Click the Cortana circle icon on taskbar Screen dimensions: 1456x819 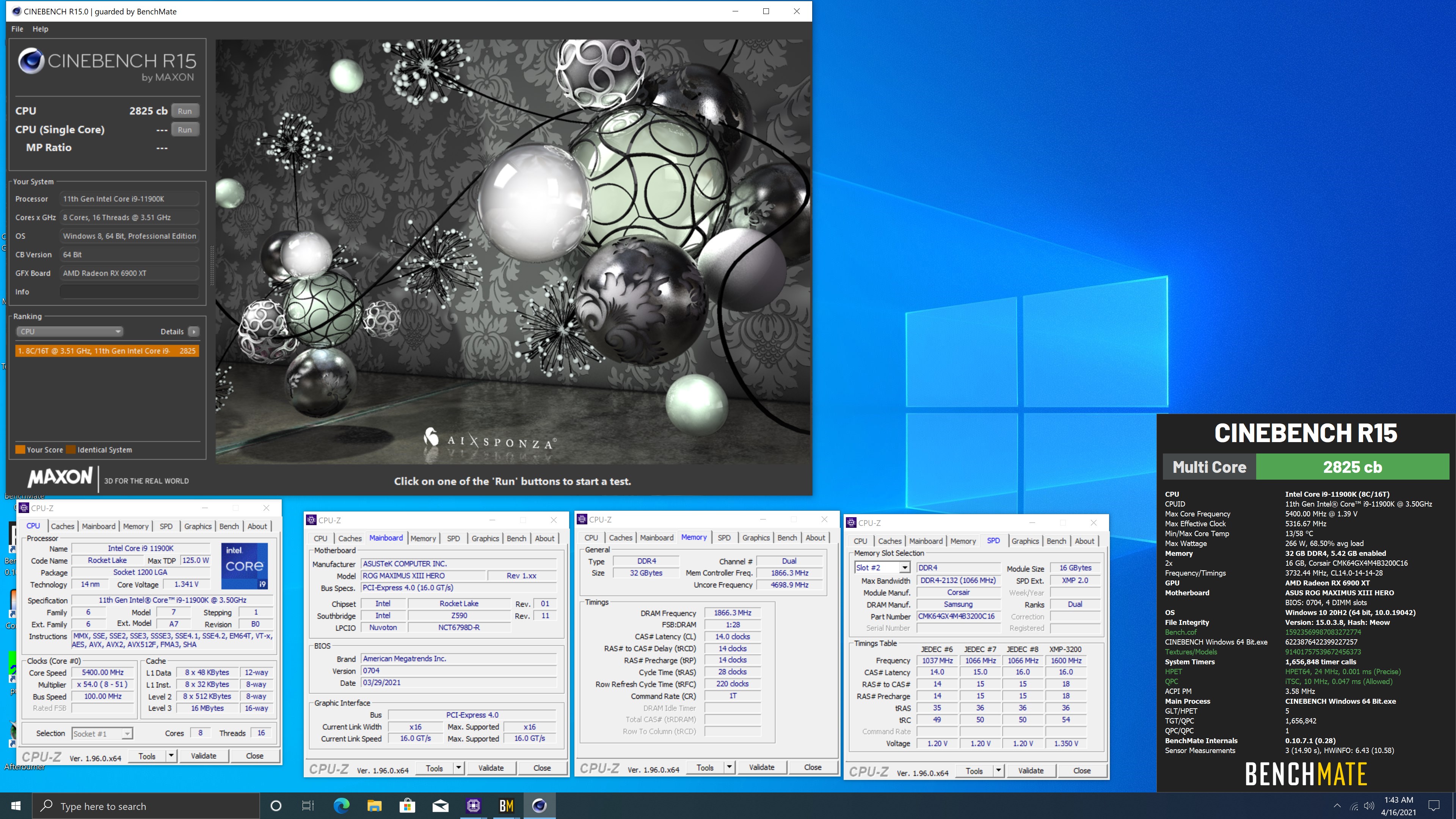click(276, 805)
